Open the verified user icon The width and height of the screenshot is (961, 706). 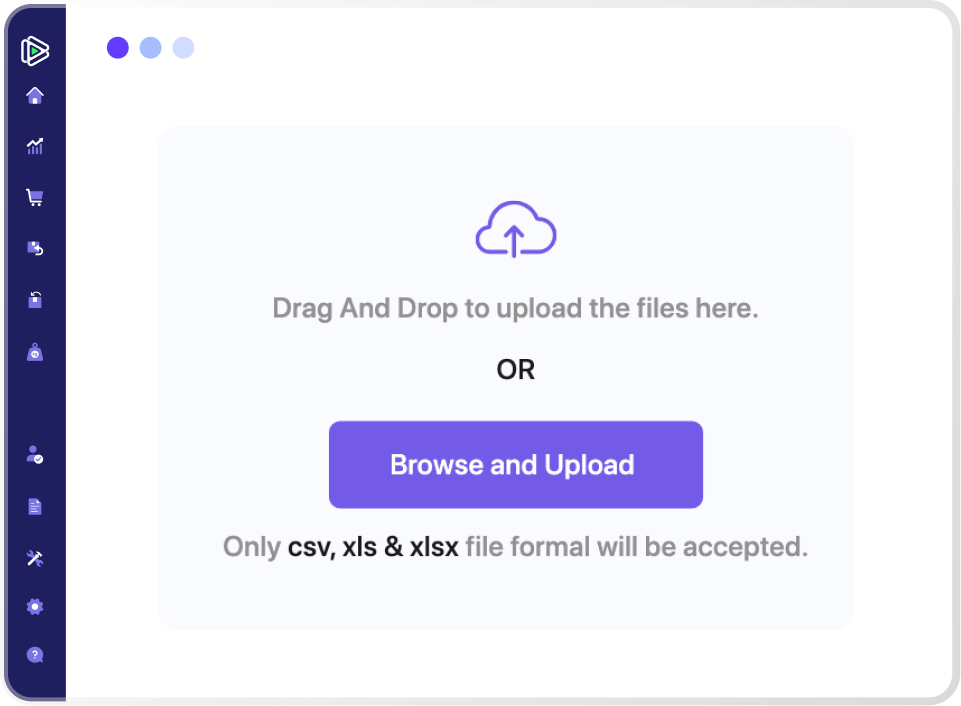point(35,454)
